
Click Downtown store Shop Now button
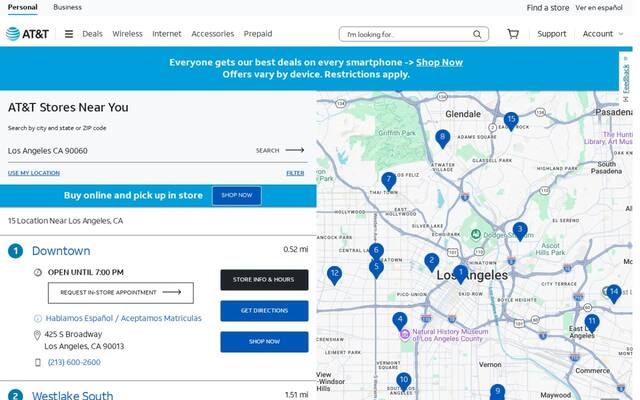pyautogui.click(x=264, y=342)
